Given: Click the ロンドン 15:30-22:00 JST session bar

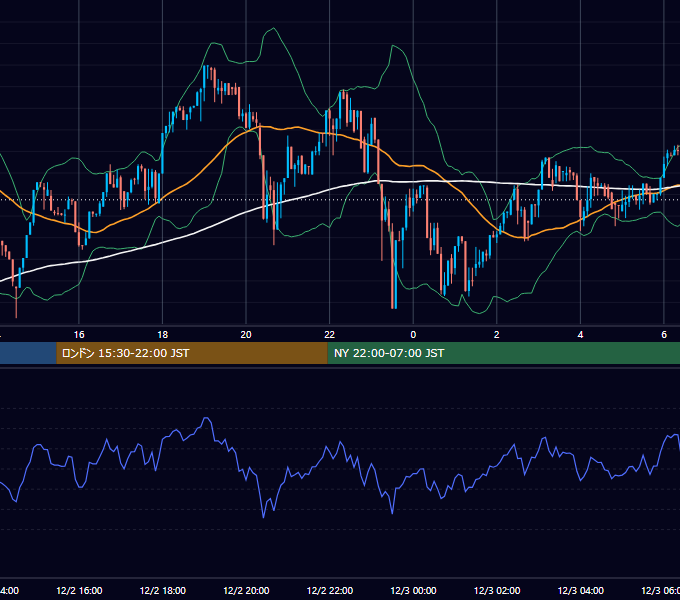Looking at the screenshot, I should (x=192, y=353).
